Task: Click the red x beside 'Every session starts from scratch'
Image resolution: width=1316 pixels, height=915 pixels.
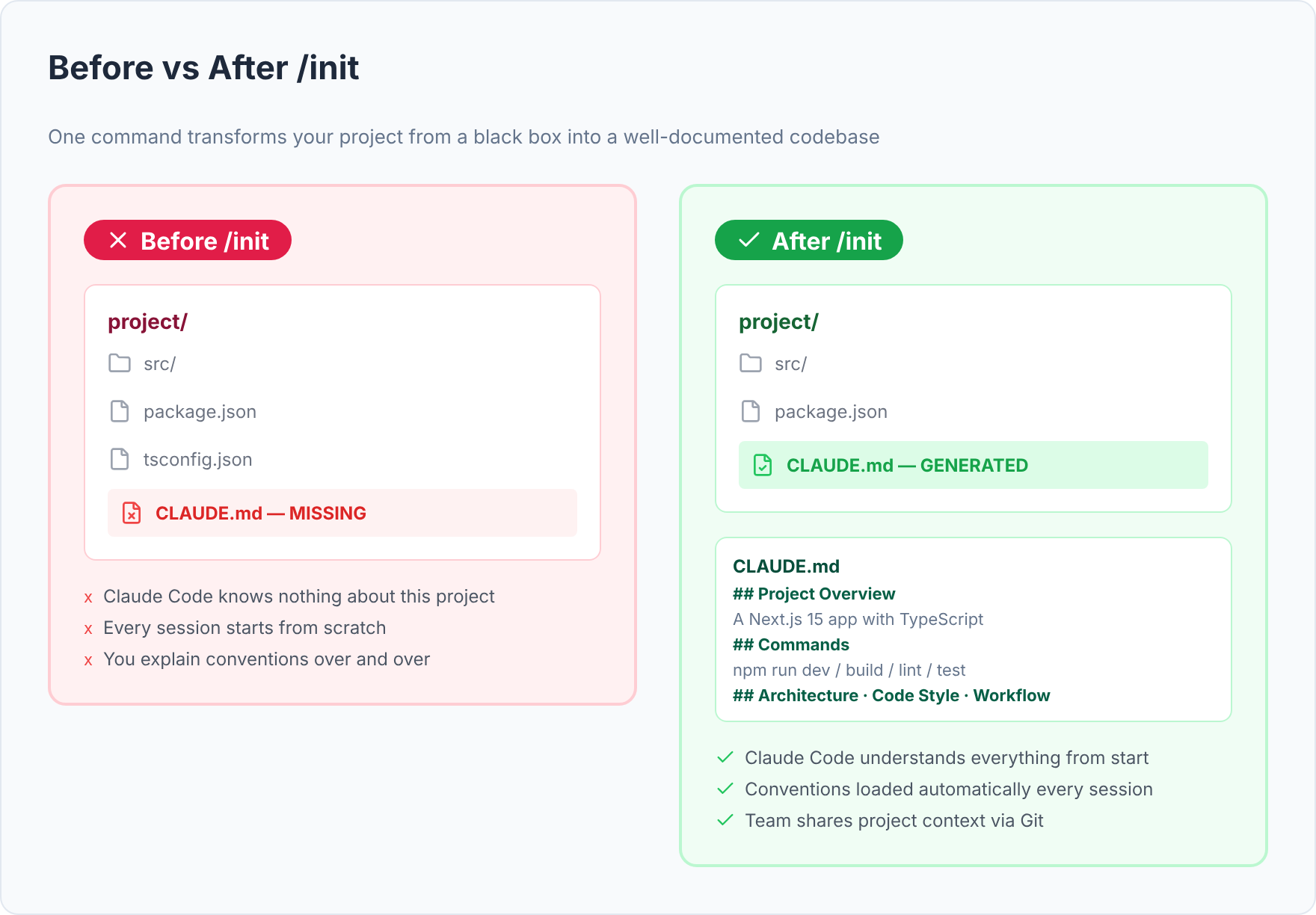Action: (88, 629)
